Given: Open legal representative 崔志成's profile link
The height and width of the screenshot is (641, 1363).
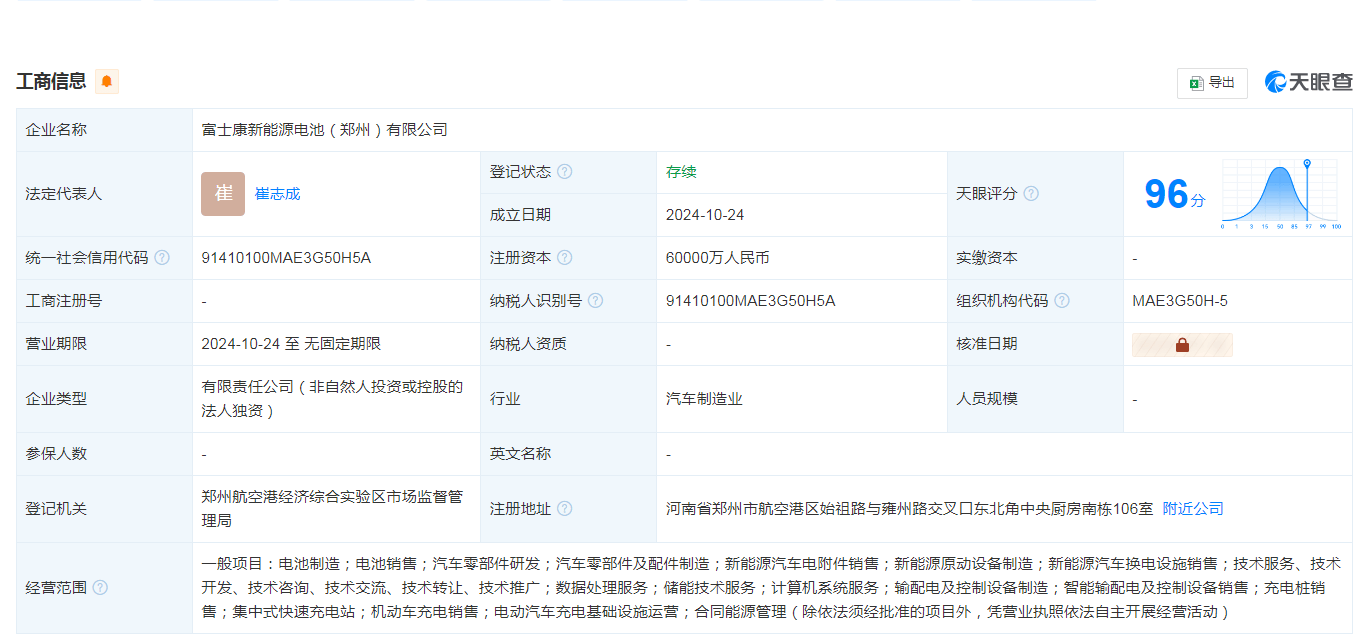Looking at the screenshot, I should (x=278, y=194).
